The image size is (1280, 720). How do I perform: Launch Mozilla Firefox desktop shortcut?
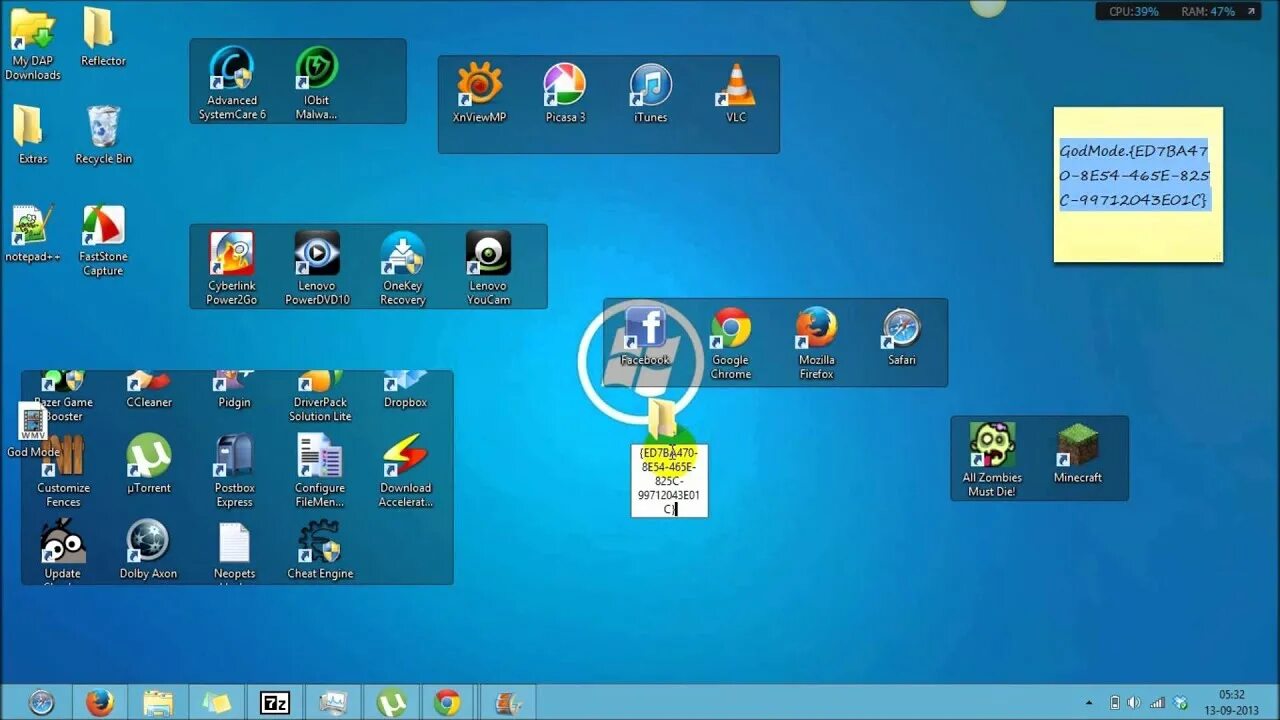[816, 343]
